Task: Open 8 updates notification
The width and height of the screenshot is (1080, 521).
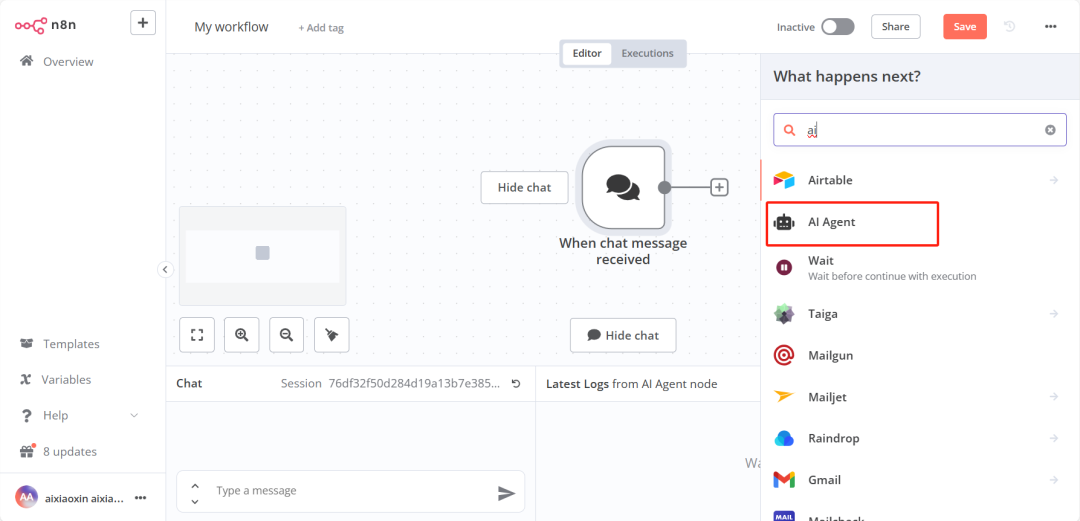Action: (x=70, y=452)
